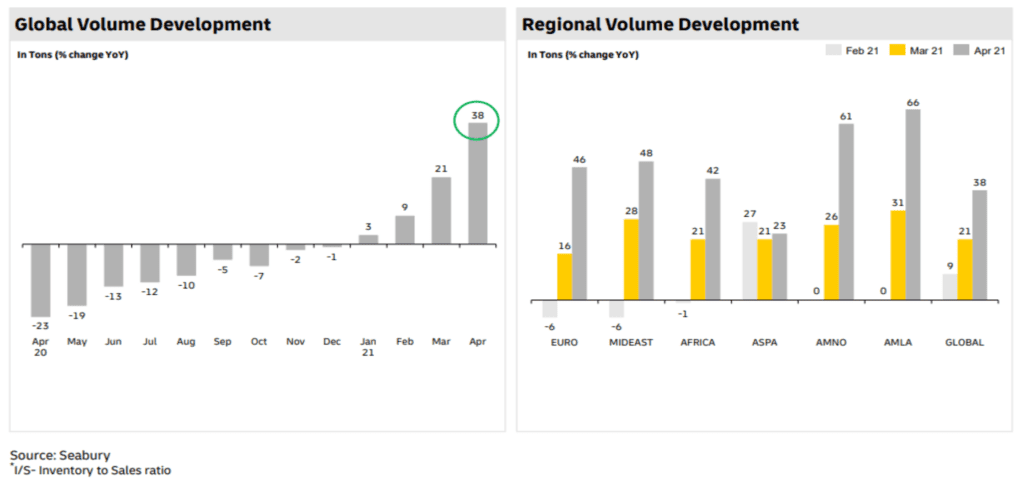
Task: Click the 'Aug' axis label
Action: pyautogui.click(x=186, y=342)
